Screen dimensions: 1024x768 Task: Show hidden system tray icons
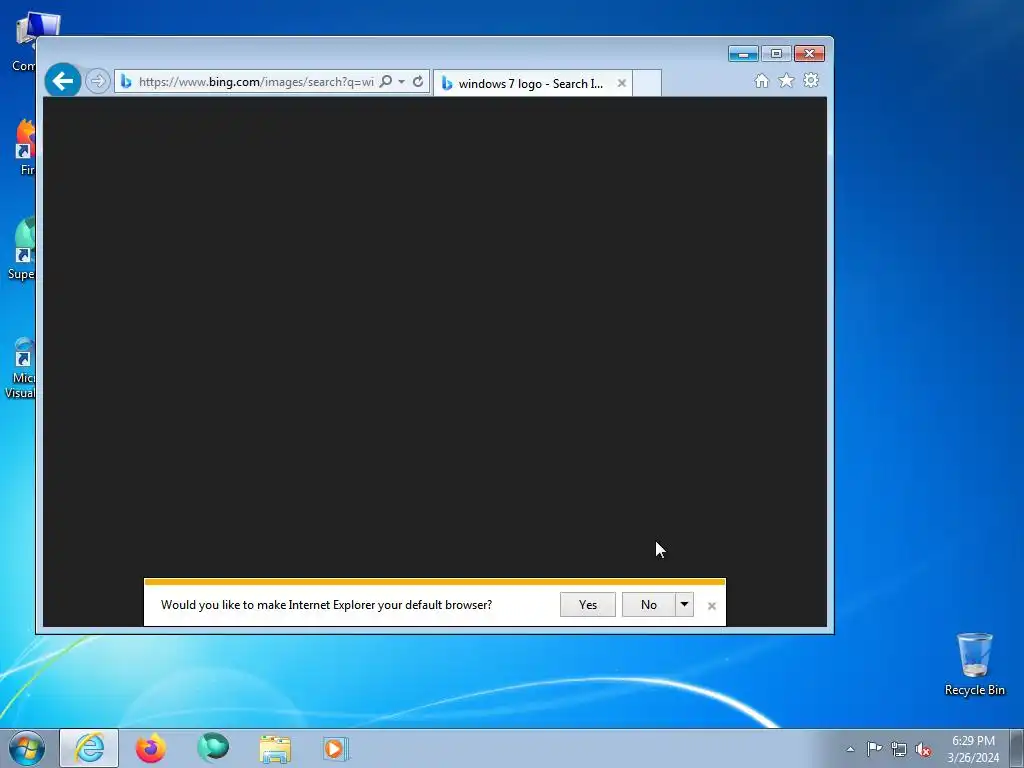[850, 749]
